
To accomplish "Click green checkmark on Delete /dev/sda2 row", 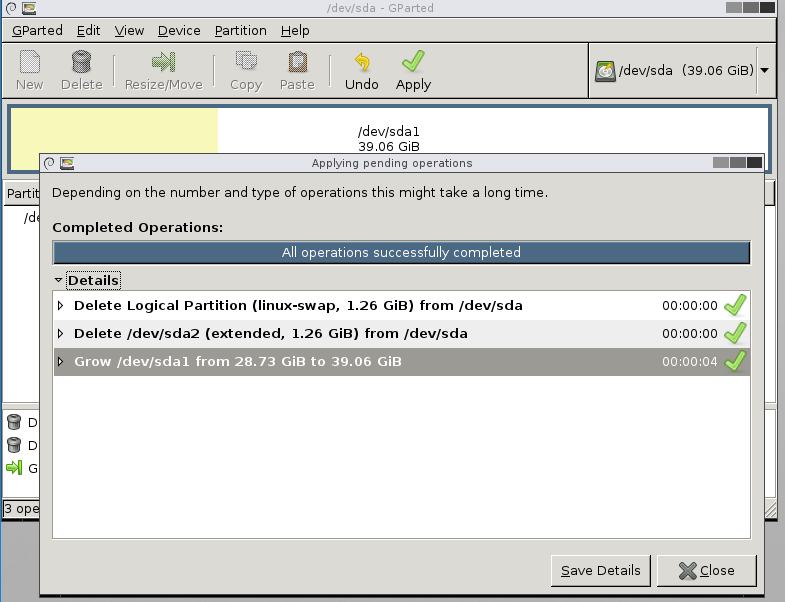I will click(735, 333).
